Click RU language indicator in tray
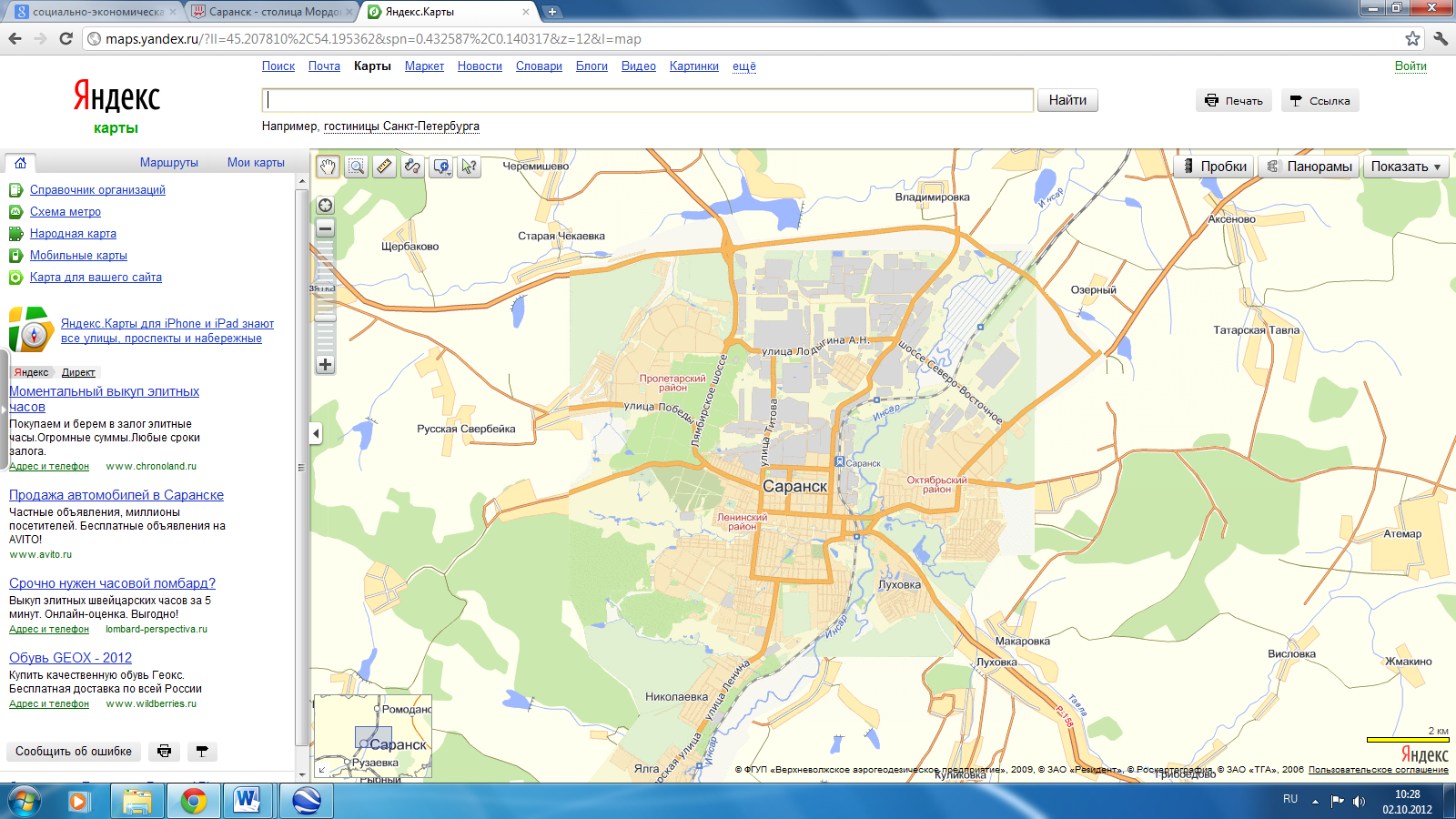Viewport: 1456px width, 819px height. (1290, 799)
